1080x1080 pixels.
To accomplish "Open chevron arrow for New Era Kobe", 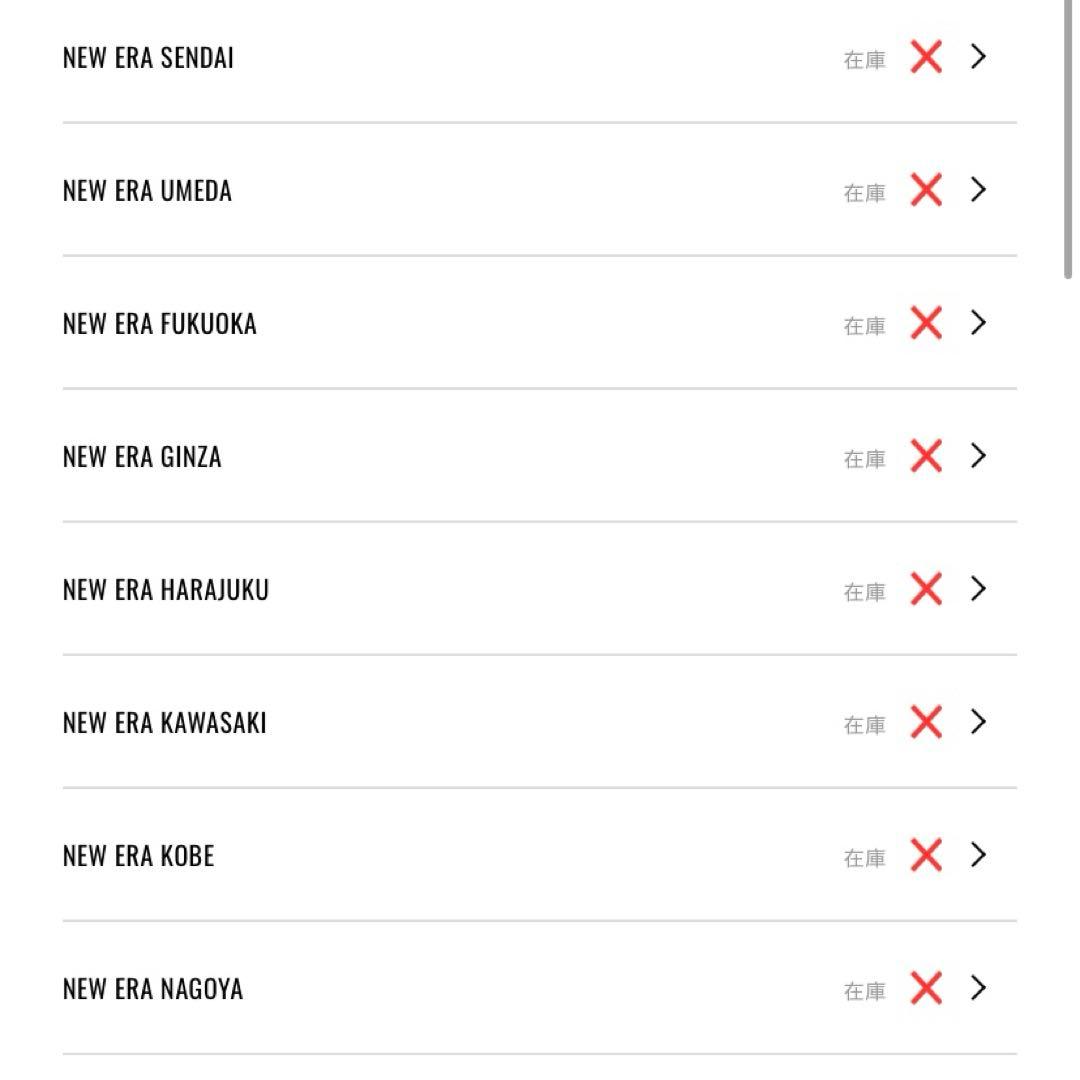I will pos(978,855).
